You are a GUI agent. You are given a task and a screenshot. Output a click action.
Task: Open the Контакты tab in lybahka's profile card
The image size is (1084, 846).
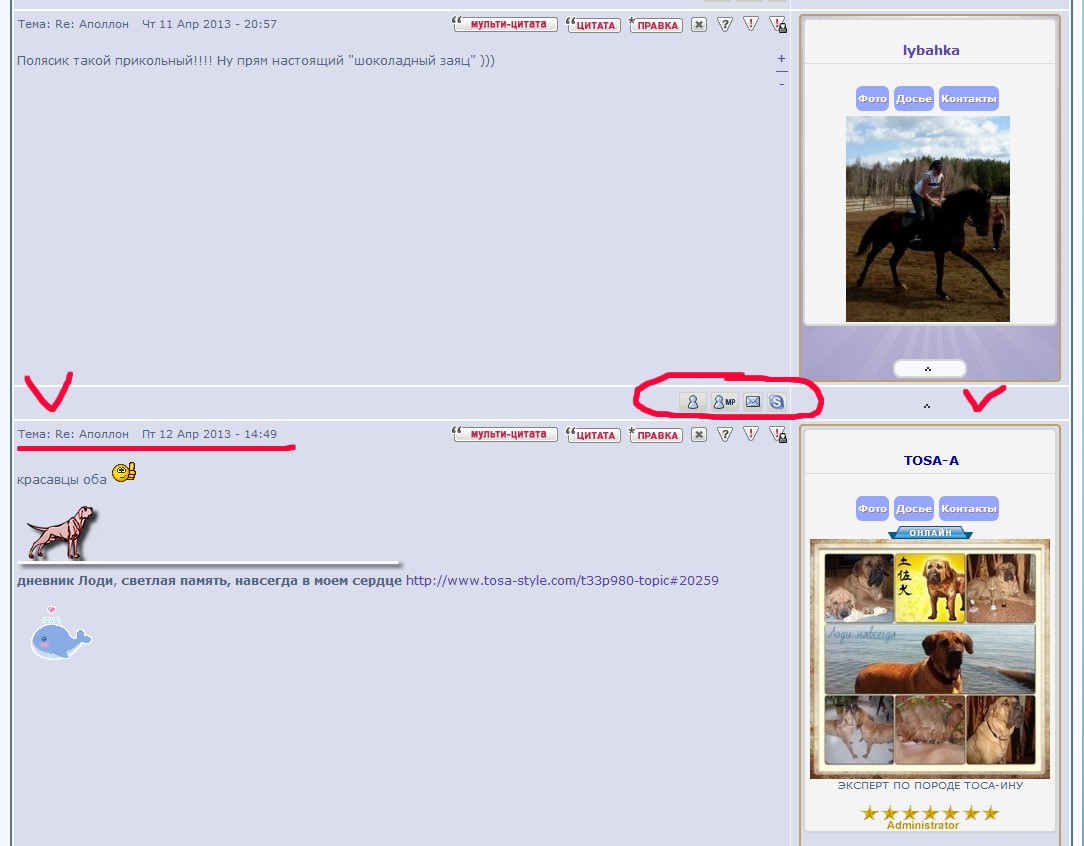coord(969,98)
